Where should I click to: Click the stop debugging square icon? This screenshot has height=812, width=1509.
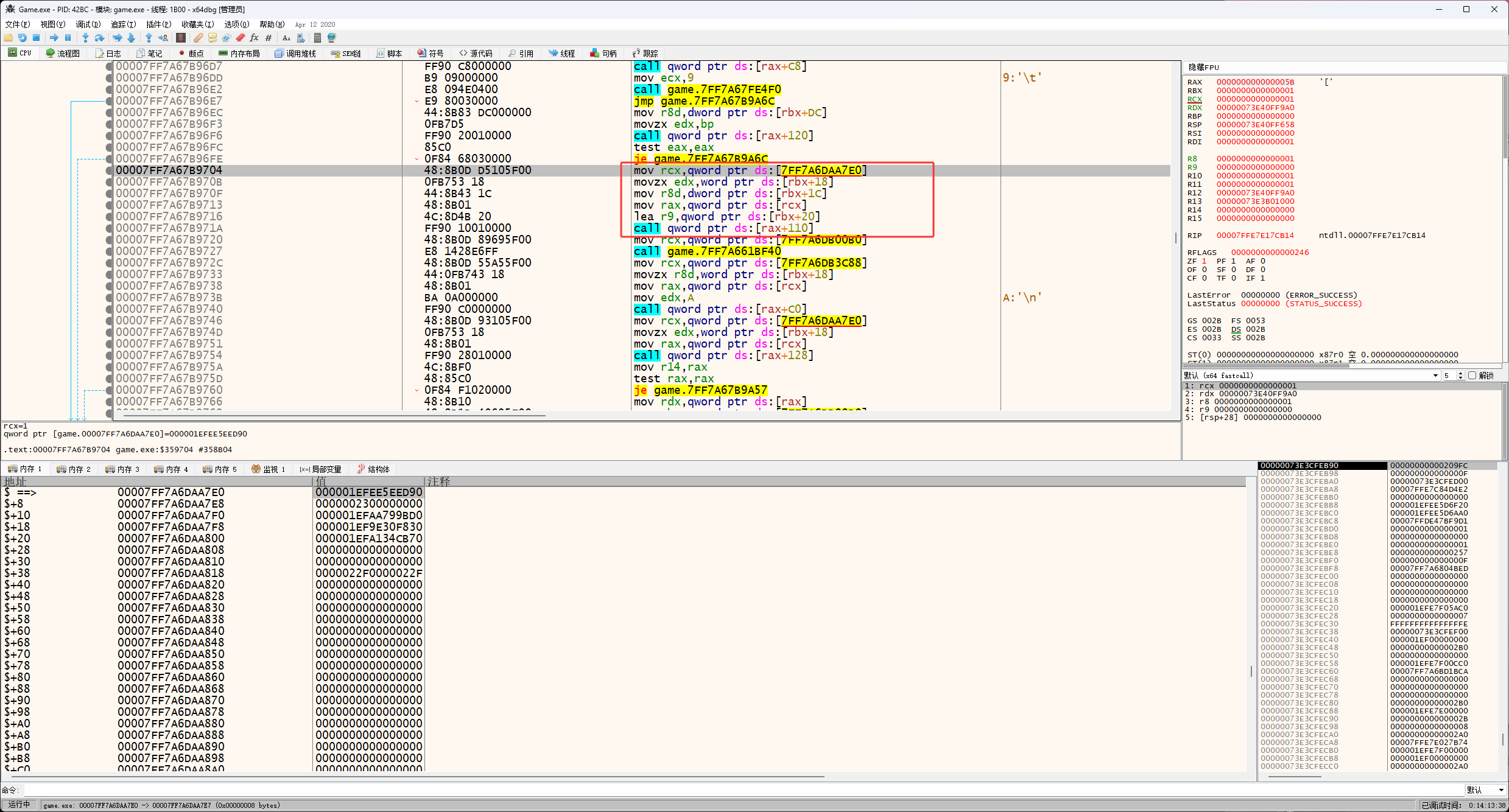36,38
